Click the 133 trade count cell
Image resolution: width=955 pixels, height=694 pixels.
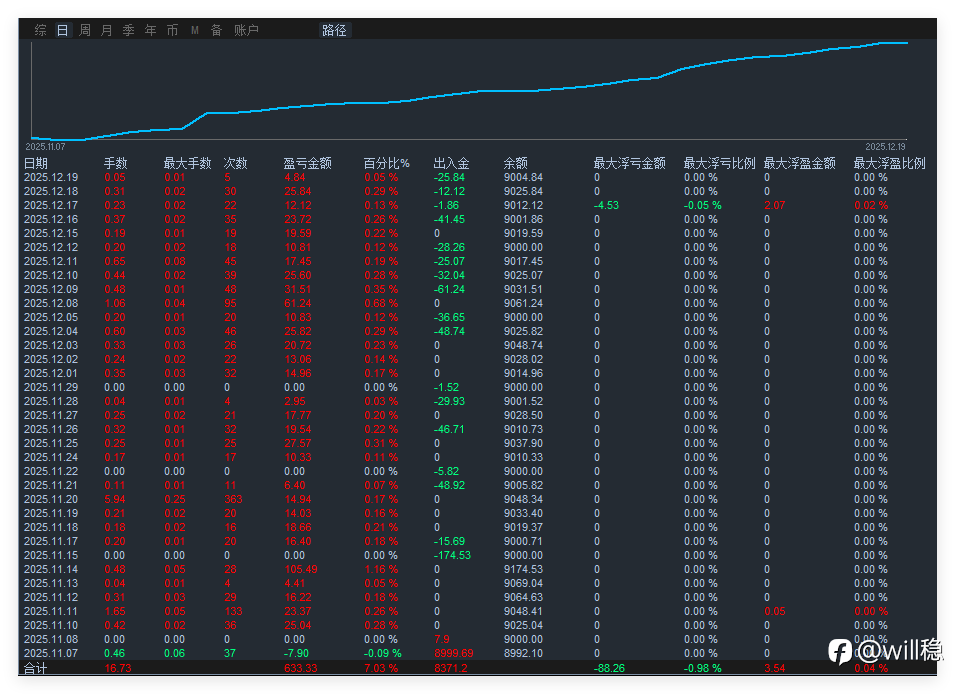(233, 612)
